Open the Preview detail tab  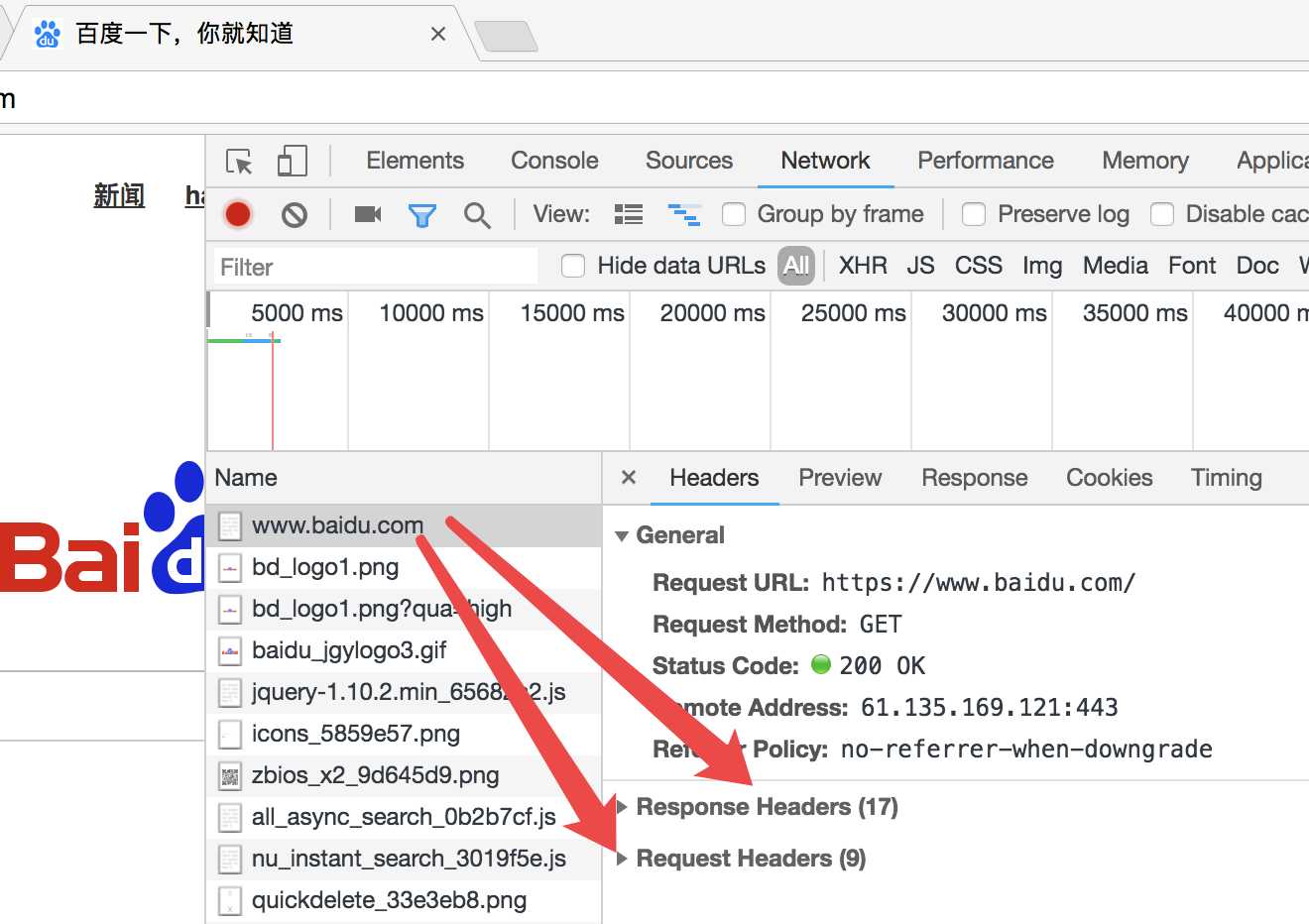(840, 478)
